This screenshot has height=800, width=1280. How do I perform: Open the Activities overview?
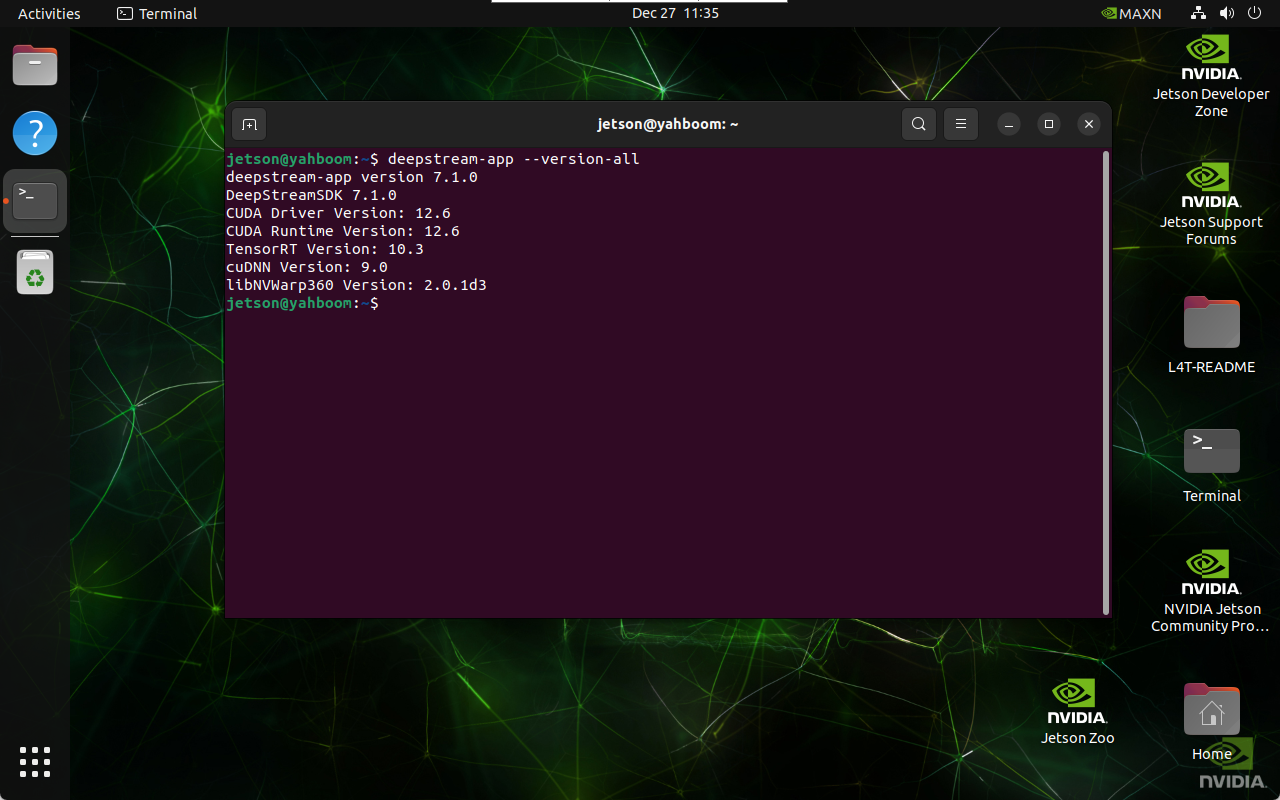48,13
